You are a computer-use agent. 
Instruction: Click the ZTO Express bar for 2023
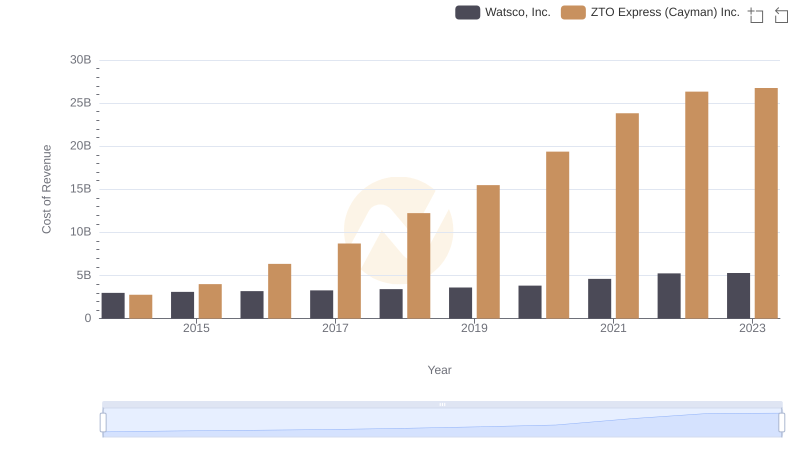[x=766, y=203]
